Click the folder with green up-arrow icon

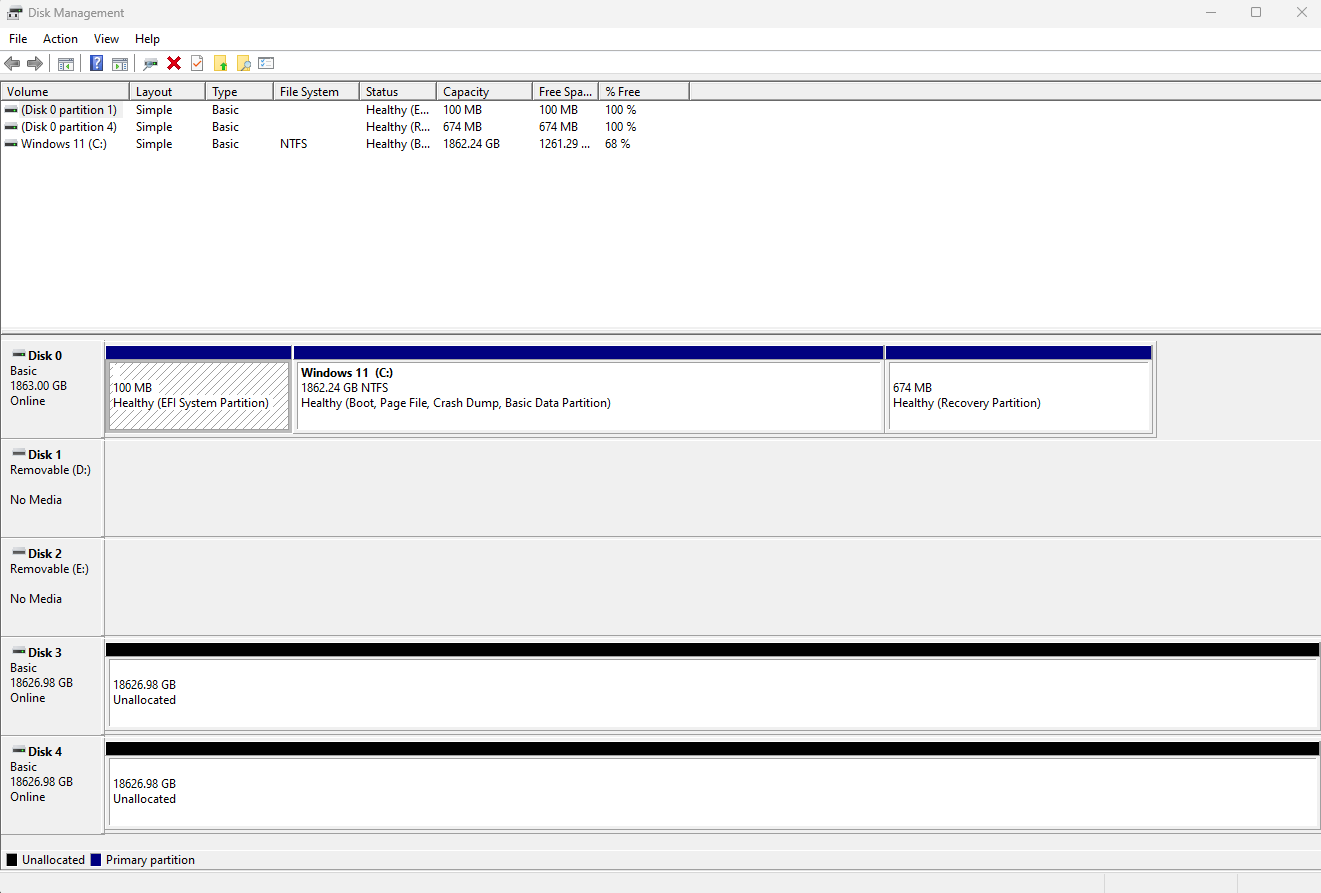coord(221,64)
